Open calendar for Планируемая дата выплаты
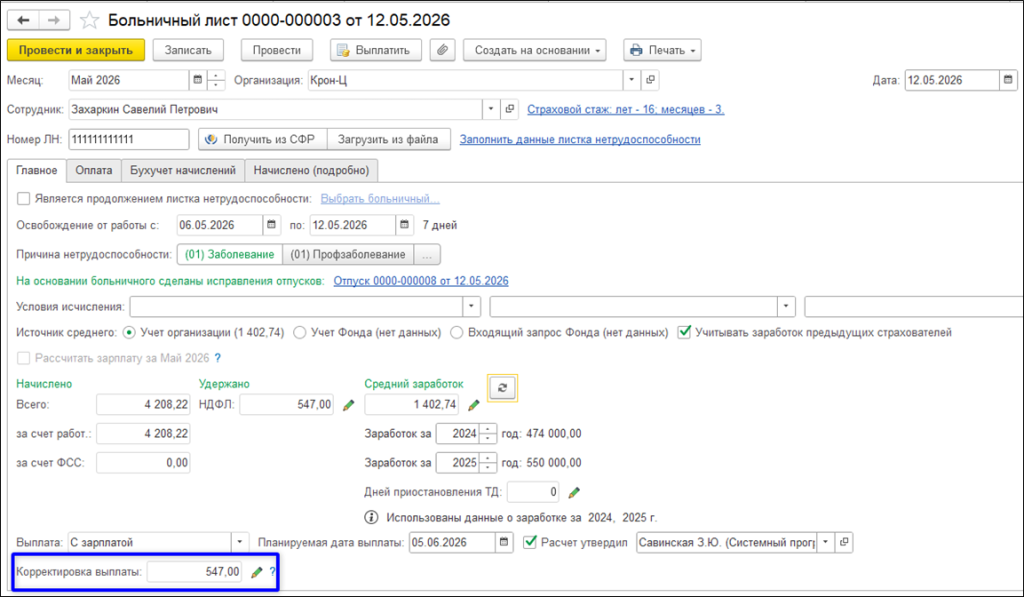 coord(504,542)
